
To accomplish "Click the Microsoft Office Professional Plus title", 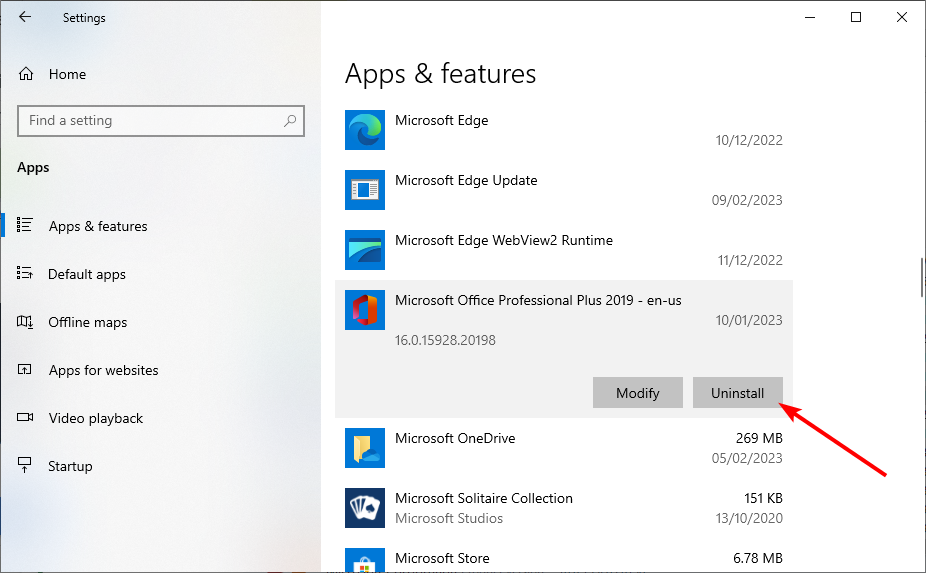I will [538, 300].
